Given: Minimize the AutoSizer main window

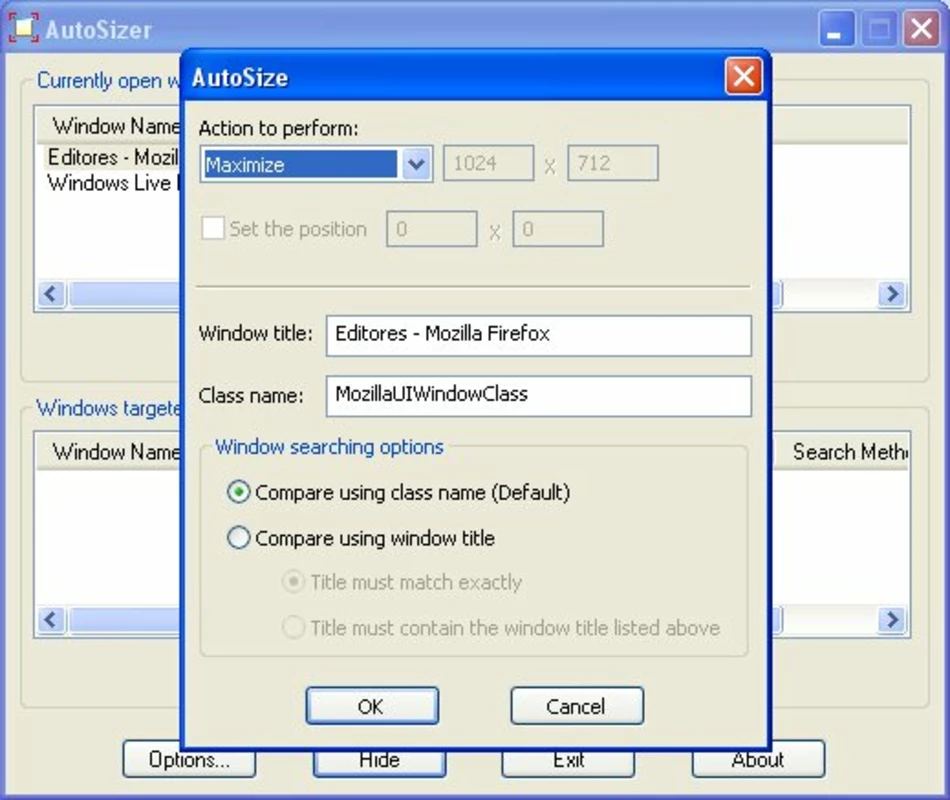Looking at the screenshot, I should (x=837, y=28).
